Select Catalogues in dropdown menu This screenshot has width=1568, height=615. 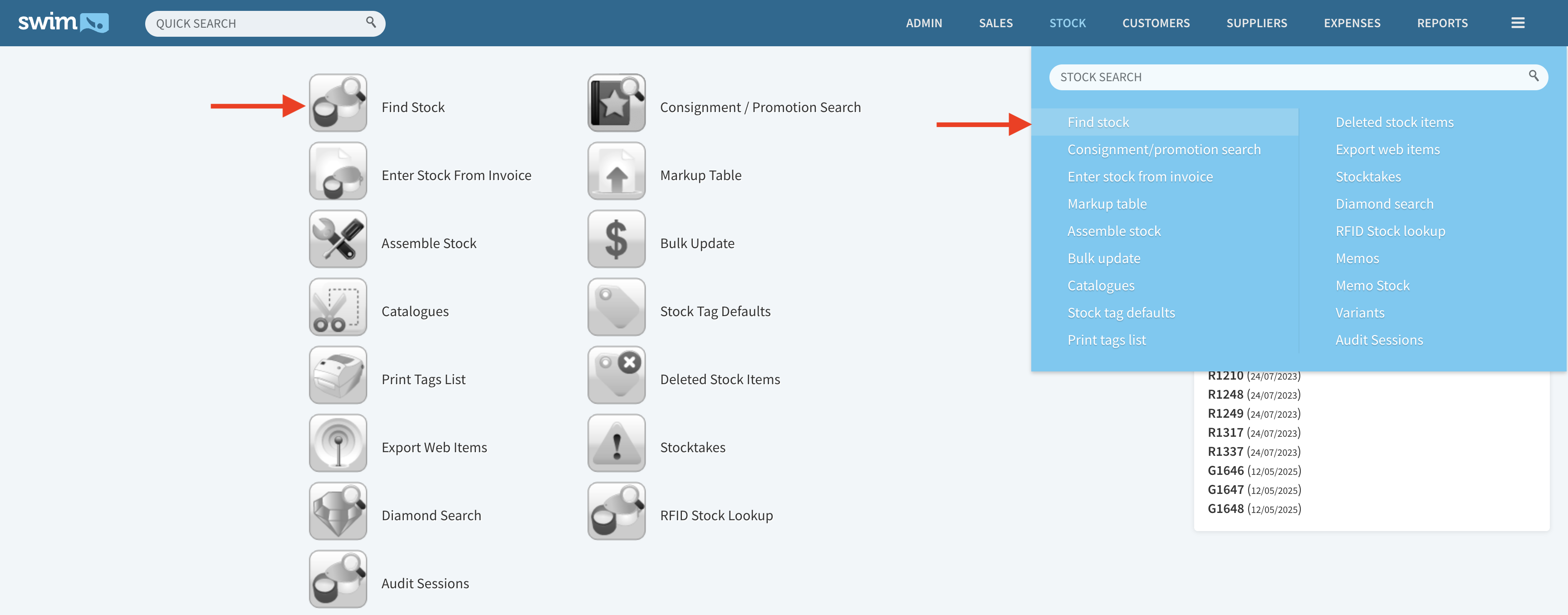[1101, 286]
